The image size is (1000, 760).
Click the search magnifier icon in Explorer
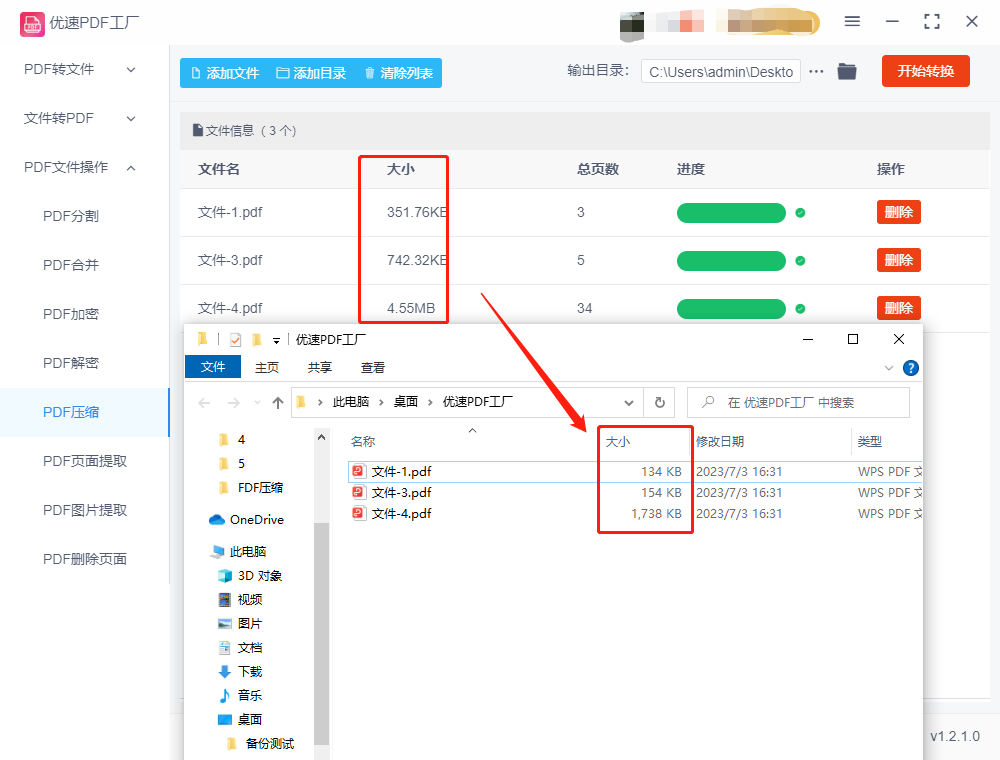(708, 402)
